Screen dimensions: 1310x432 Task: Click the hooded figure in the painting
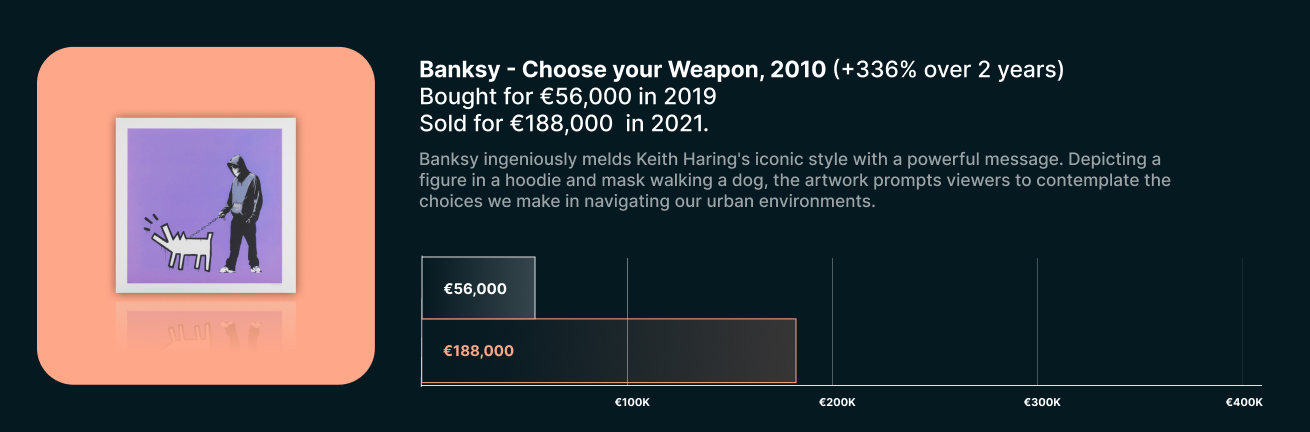click(x=240, y=214)
